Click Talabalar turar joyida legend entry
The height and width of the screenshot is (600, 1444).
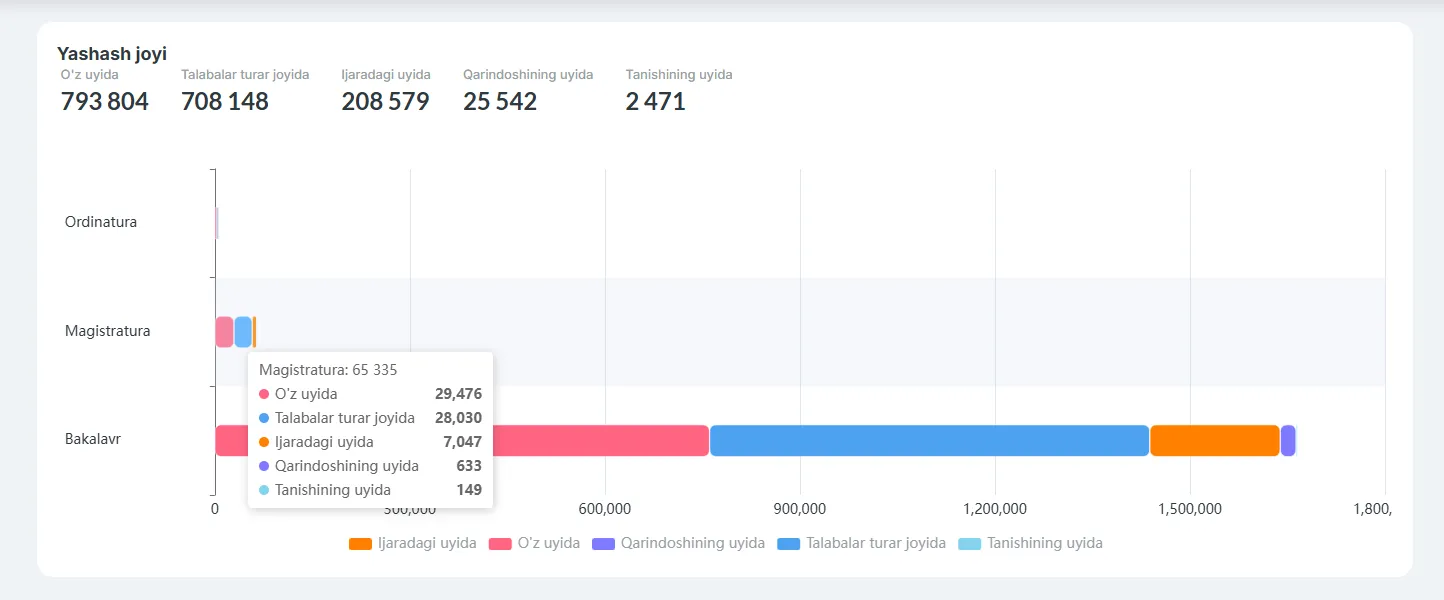point(861,543)
